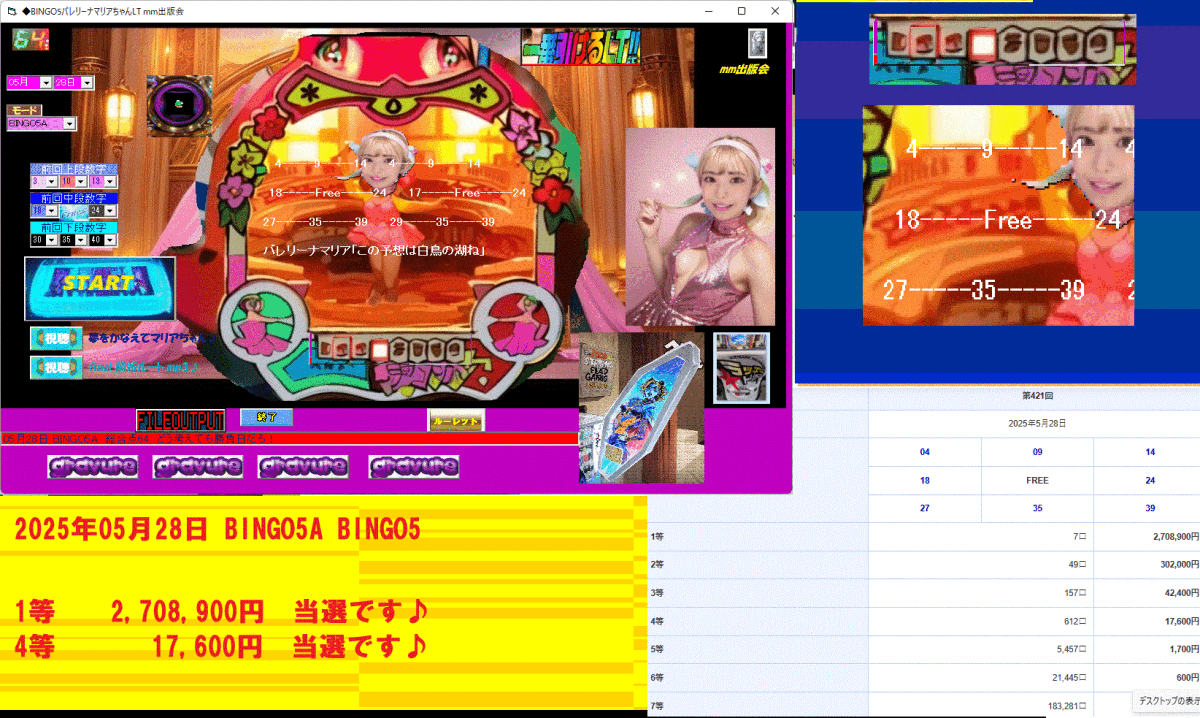Click the FILEOUTPUT button
This screenshot has height=718, width=1200.
[181, 420]
